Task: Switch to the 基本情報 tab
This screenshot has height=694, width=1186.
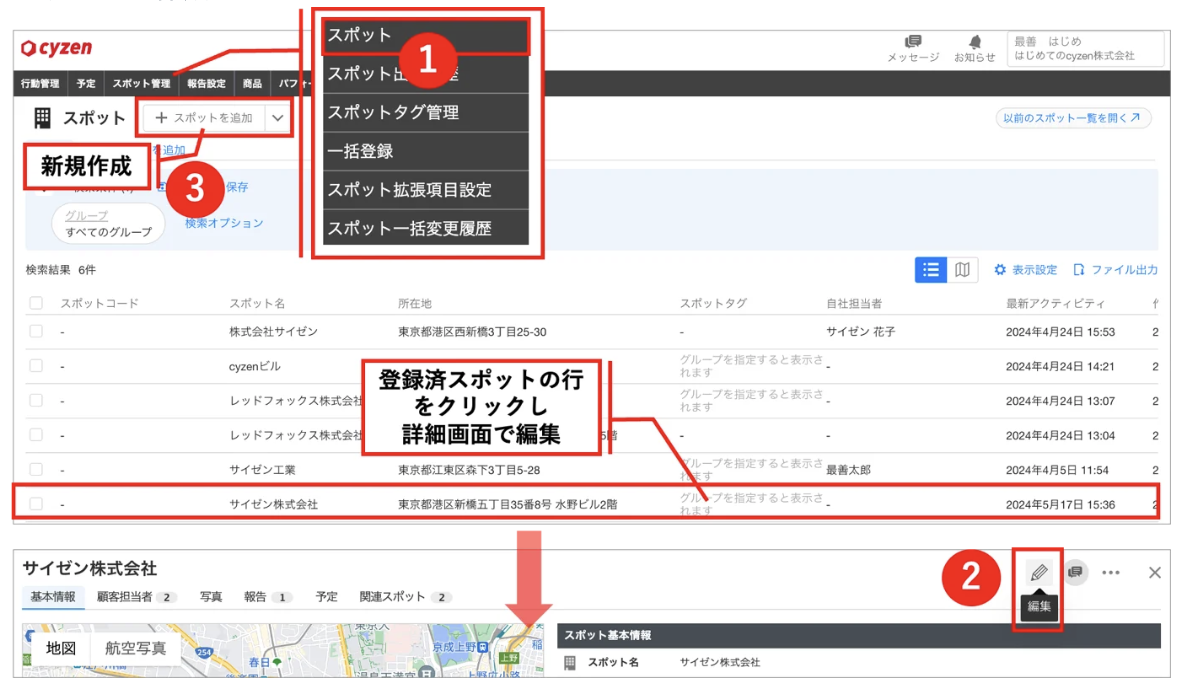Action: click(53, 596)
